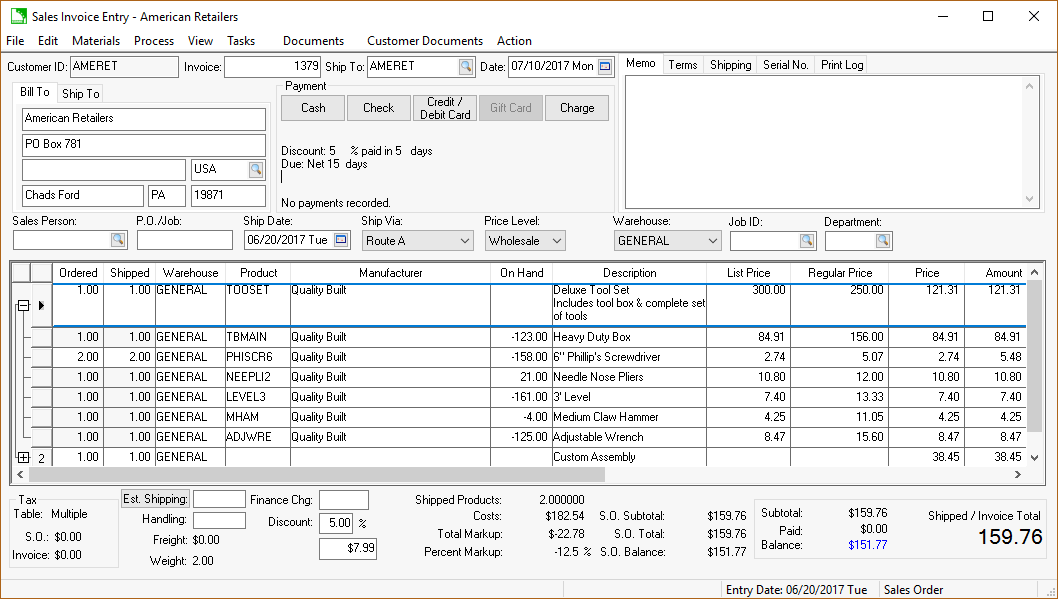This screenshot has height=599, width=1058.
Task: Click the Charge payment button
Action: [577, 107]
